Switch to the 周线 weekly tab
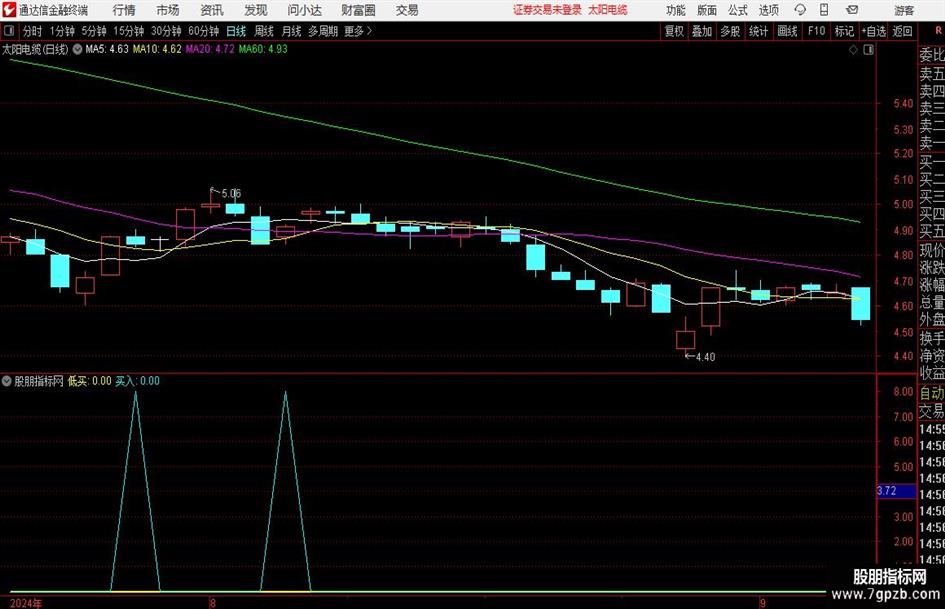This screenshot has height=609, width=945. coord(264,31)
